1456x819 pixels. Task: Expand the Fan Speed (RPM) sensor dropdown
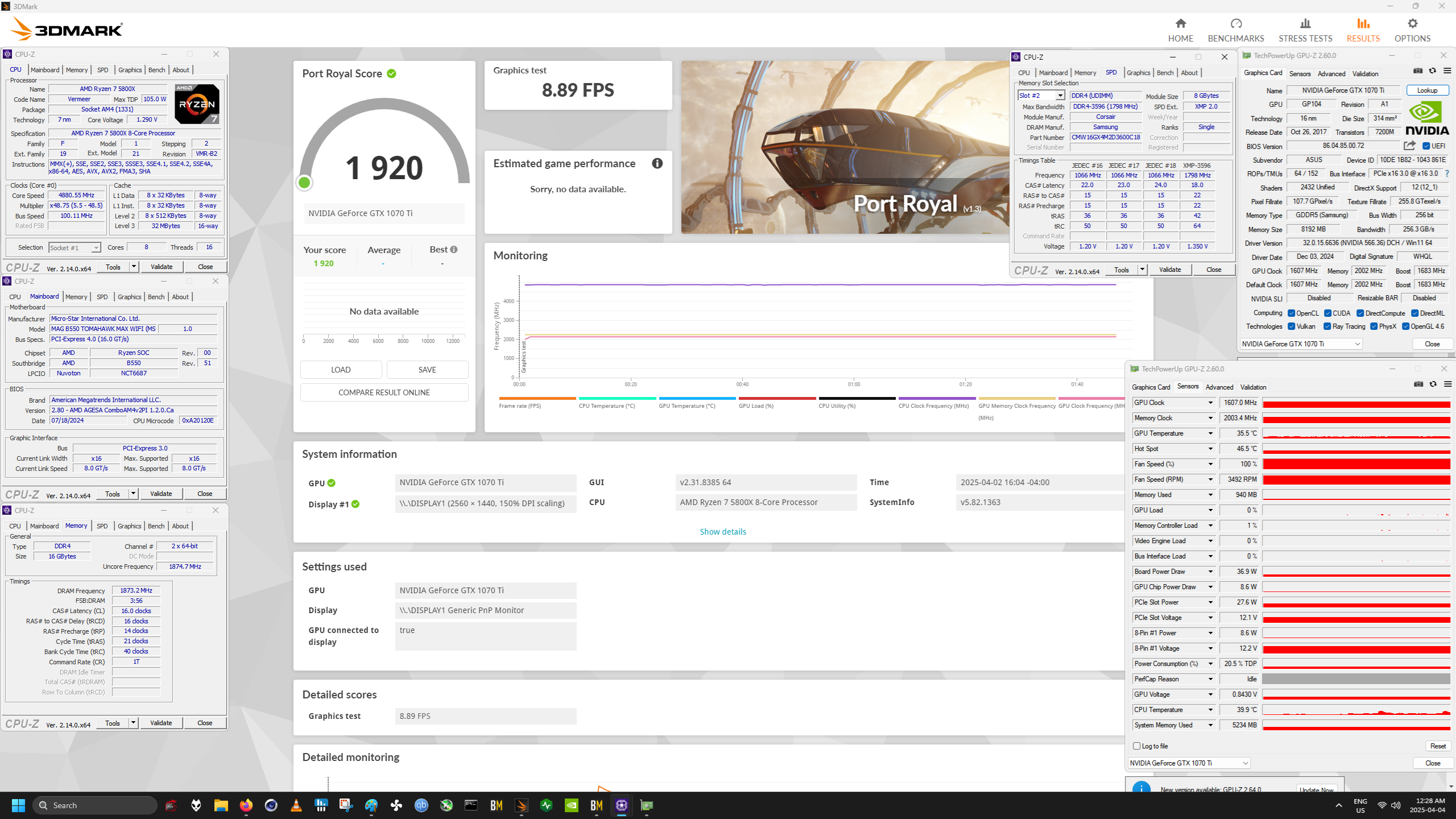coord(1210,479)
